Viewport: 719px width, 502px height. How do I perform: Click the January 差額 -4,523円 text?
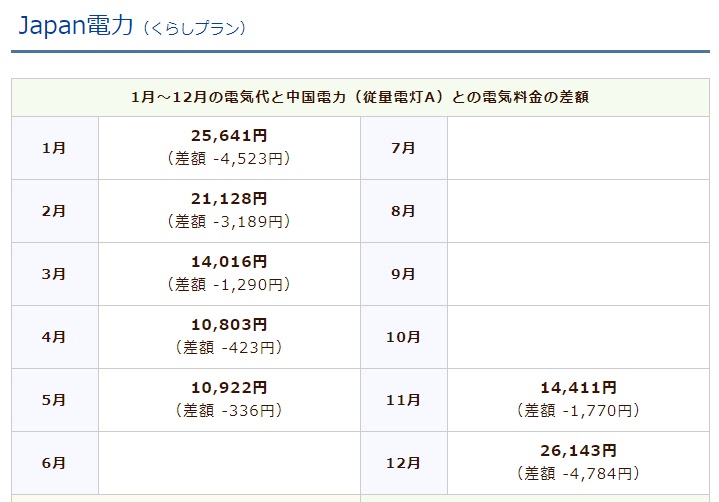(x=229, y=159)
